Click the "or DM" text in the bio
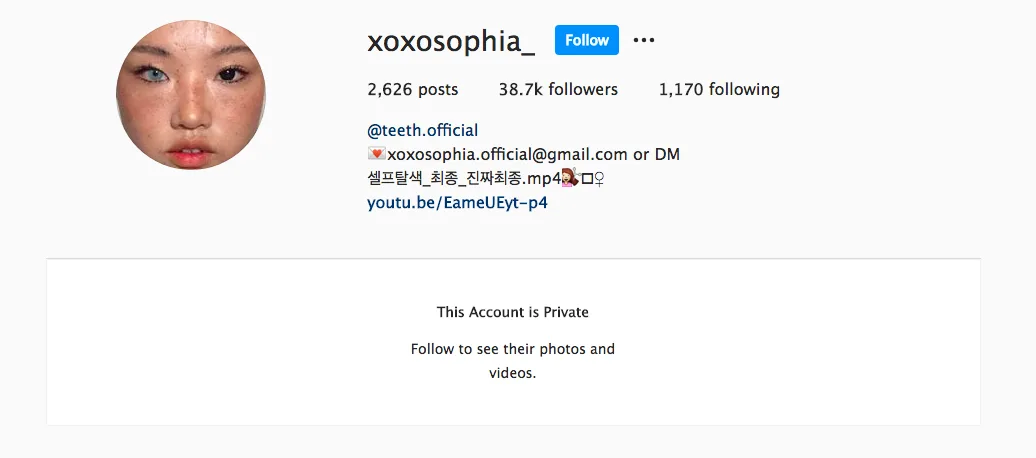The width and height of the screenshot is (1036, 458). pyautogui.click(x=656, y=154)
